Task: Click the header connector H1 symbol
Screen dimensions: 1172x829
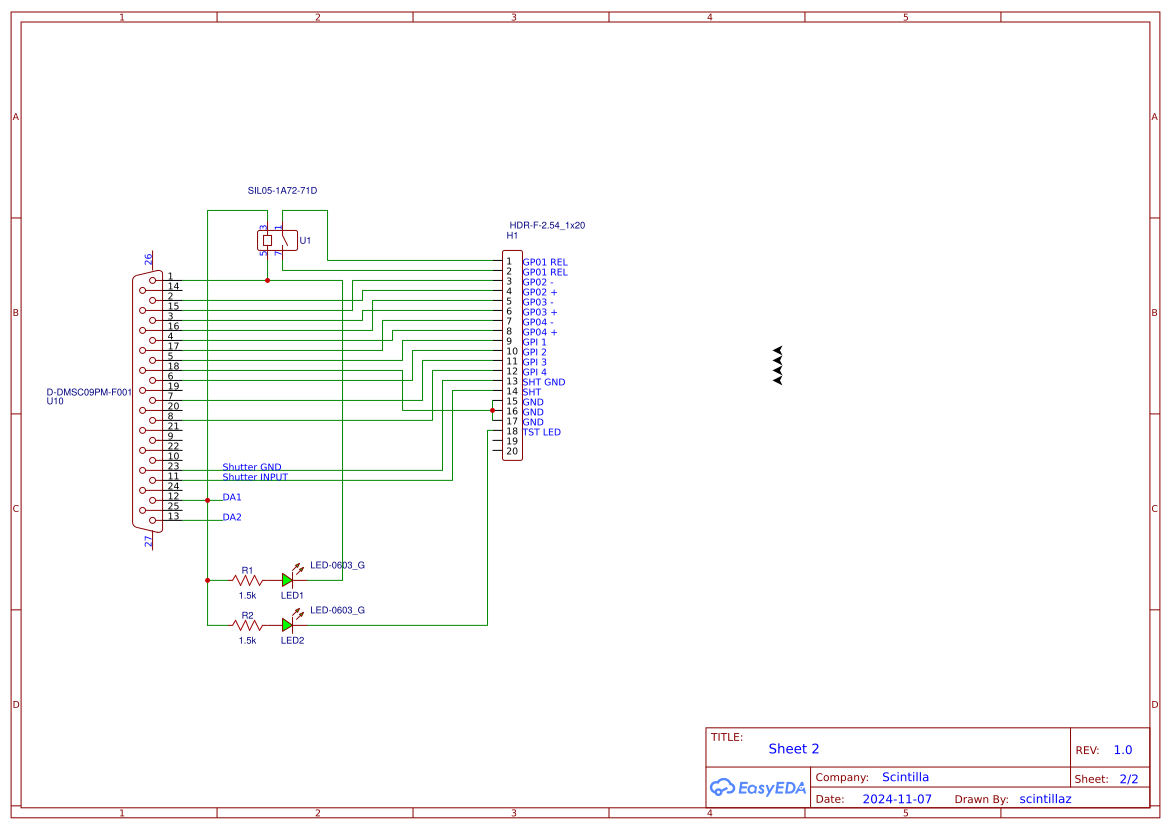Action: click(512, 355)
